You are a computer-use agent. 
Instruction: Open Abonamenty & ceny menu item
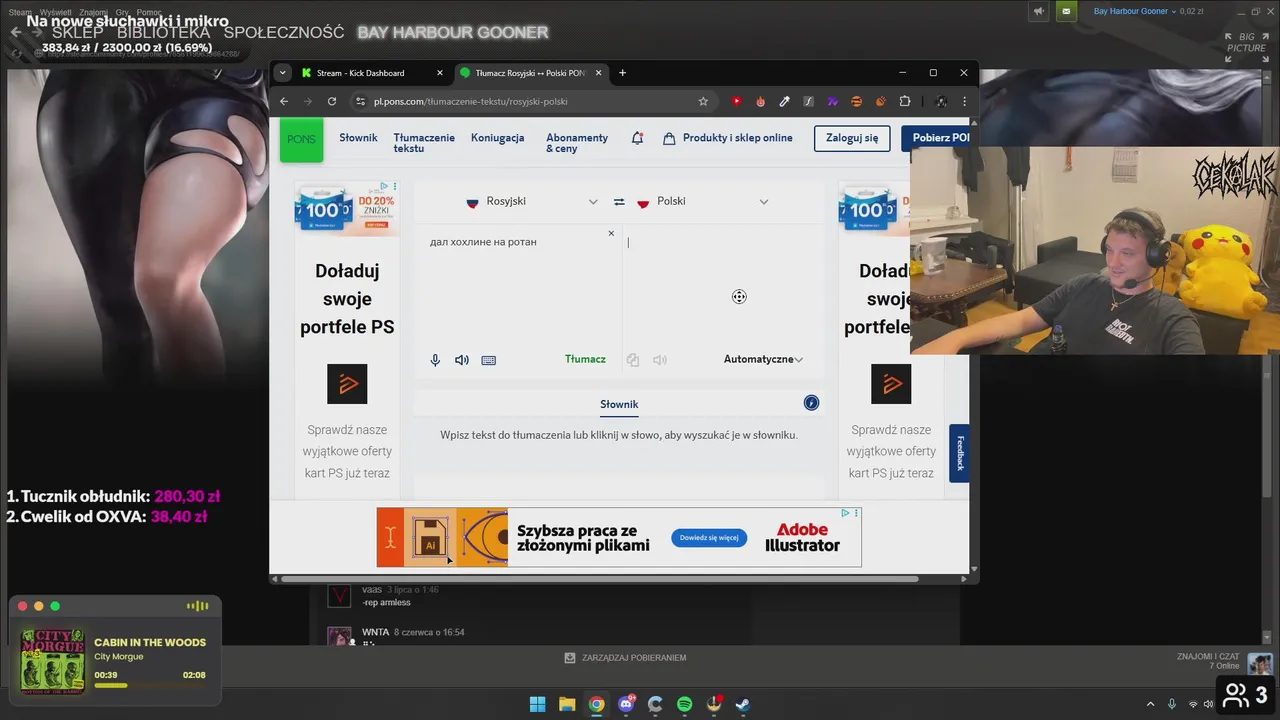pyautogui.click(x=577, y=143)
